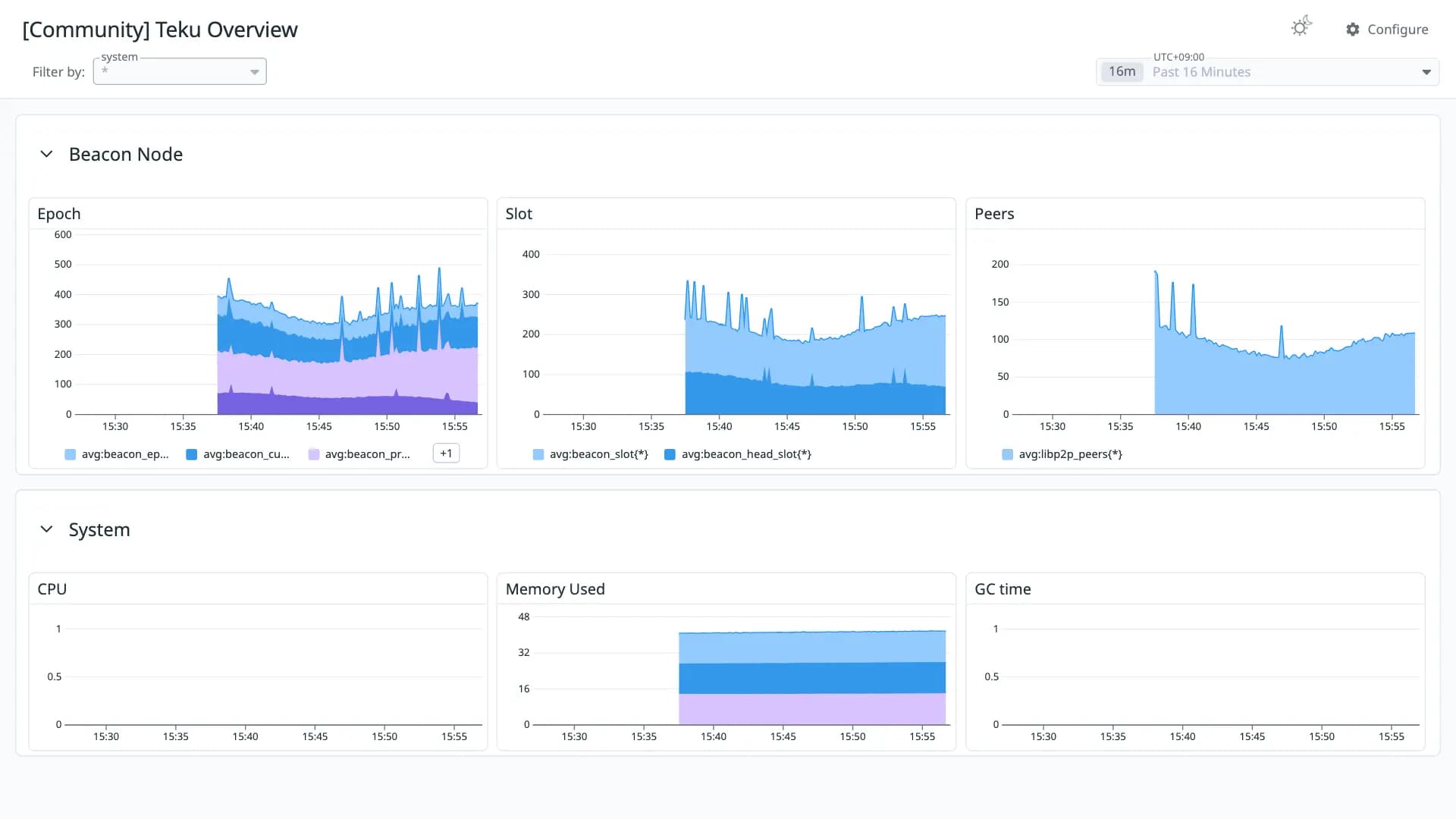Open the Configure menu
1456x819 pixels.
[1387, 30]
